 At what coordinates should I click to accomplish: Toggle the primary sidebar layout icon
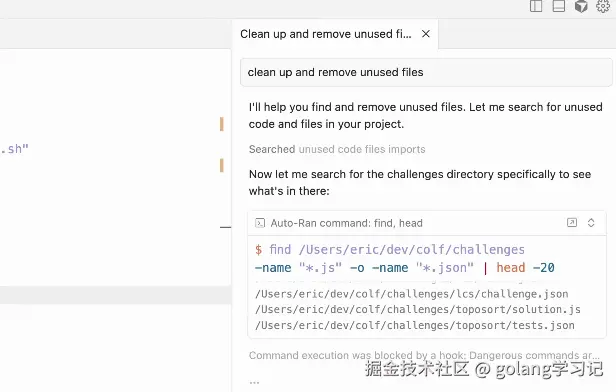pyautogui.click(x=536, y=6)
